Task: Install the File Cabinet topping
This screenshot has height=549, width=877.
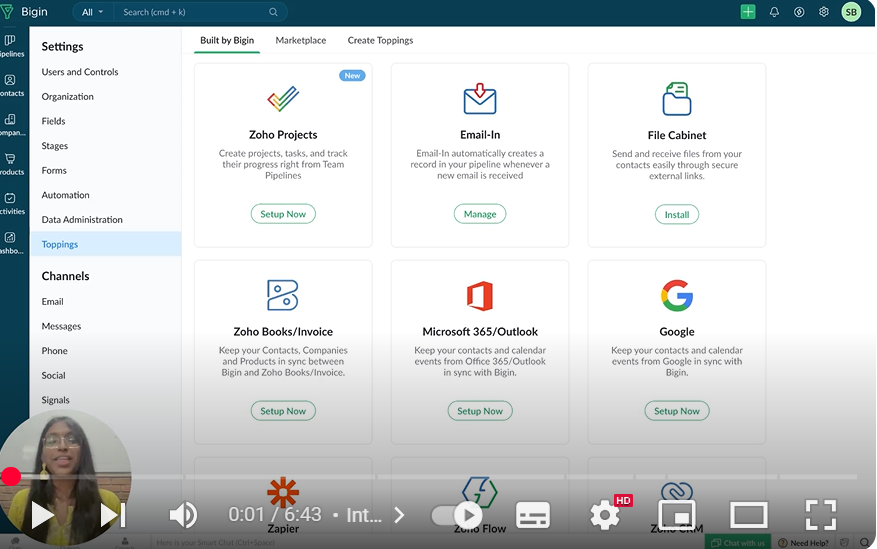Action: click(677, 214)
